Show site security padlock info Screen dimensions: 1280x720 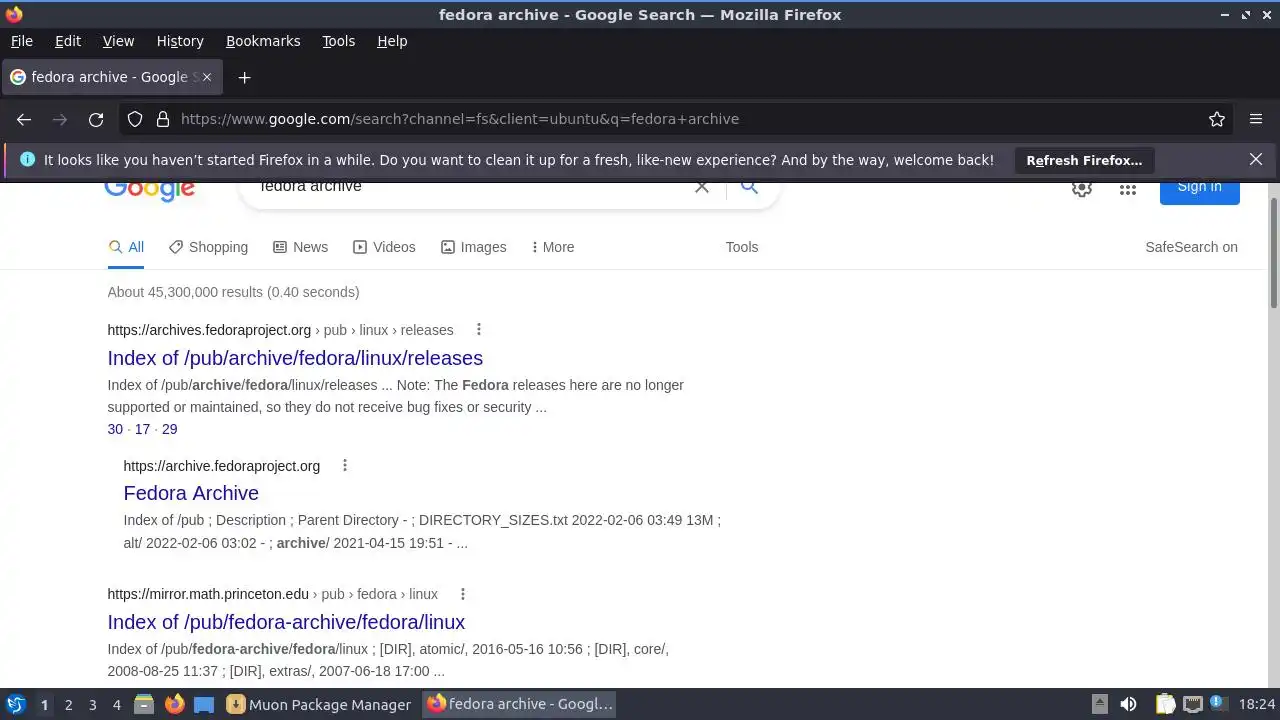tap(163, 119)
